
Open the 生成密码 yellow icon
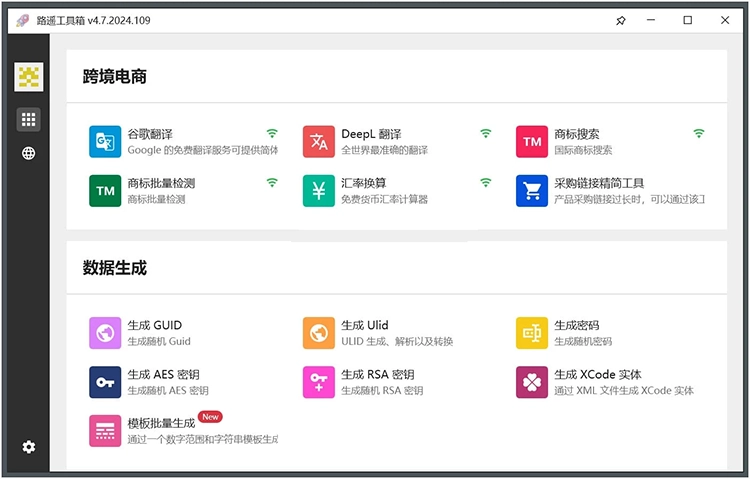point(532,333)
